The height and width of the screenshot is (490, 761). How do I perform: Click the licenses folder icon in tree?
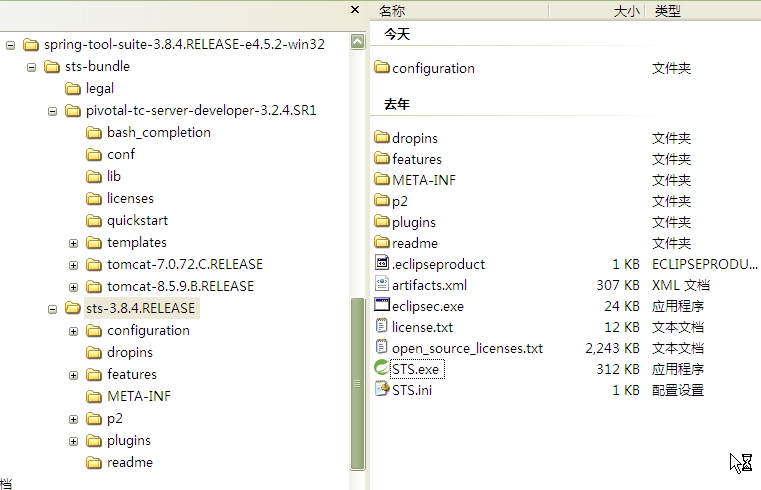[94, 199]
